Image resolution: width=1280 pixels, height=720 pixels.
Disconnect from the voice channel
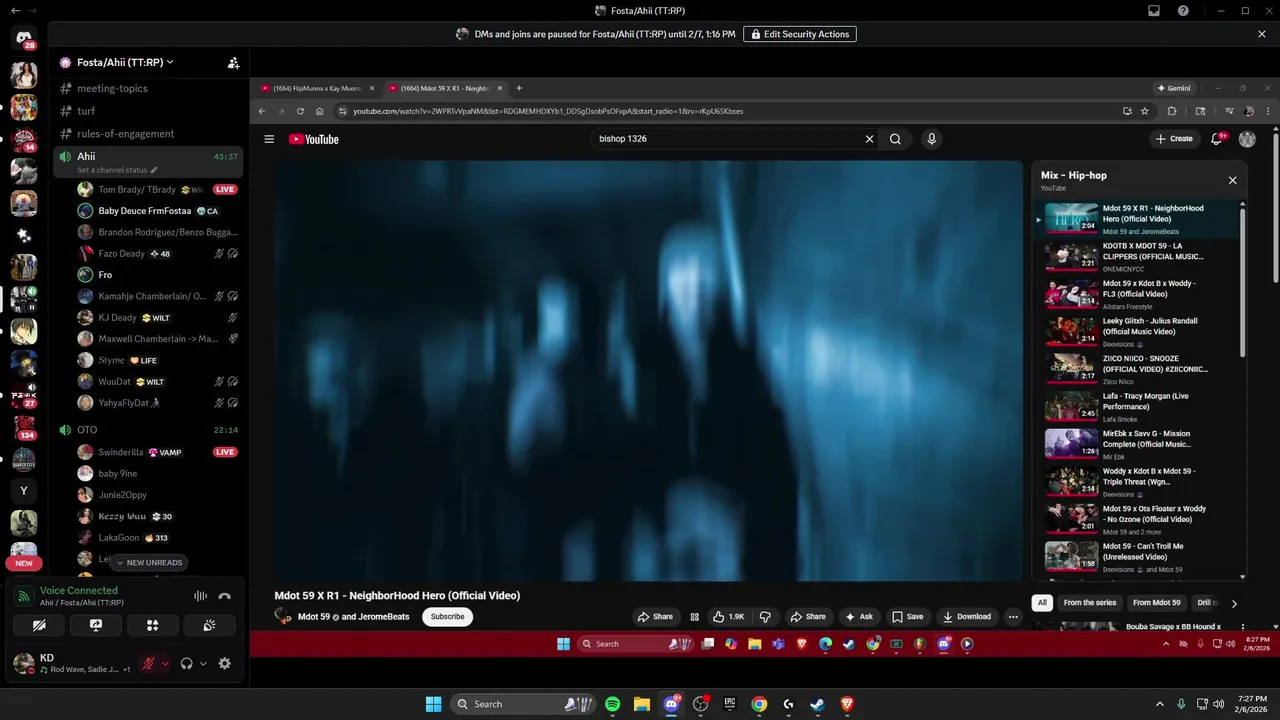224,596
